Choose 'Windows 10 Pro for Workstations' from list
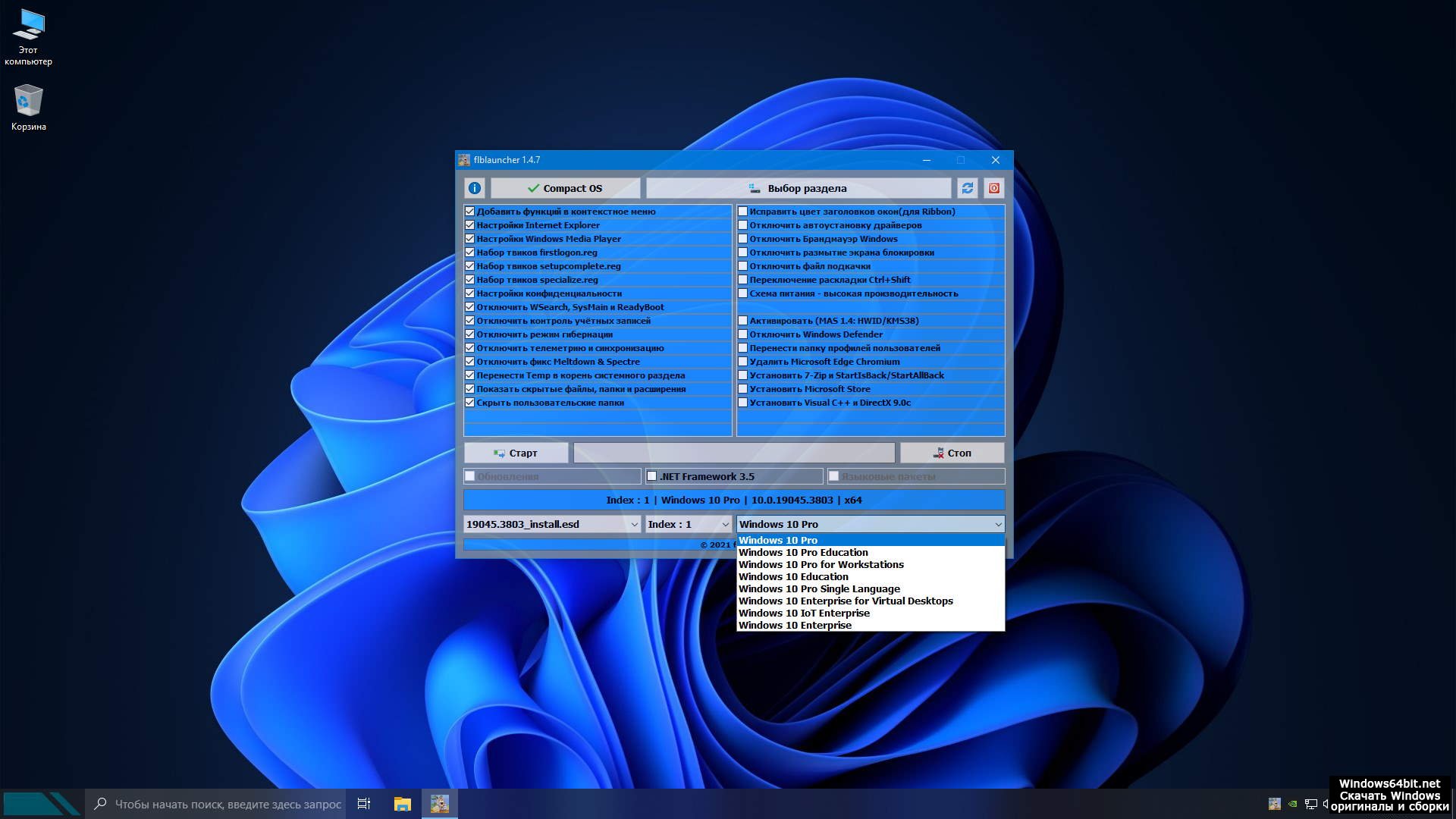The image size is (1456, 819). point(821,564)
